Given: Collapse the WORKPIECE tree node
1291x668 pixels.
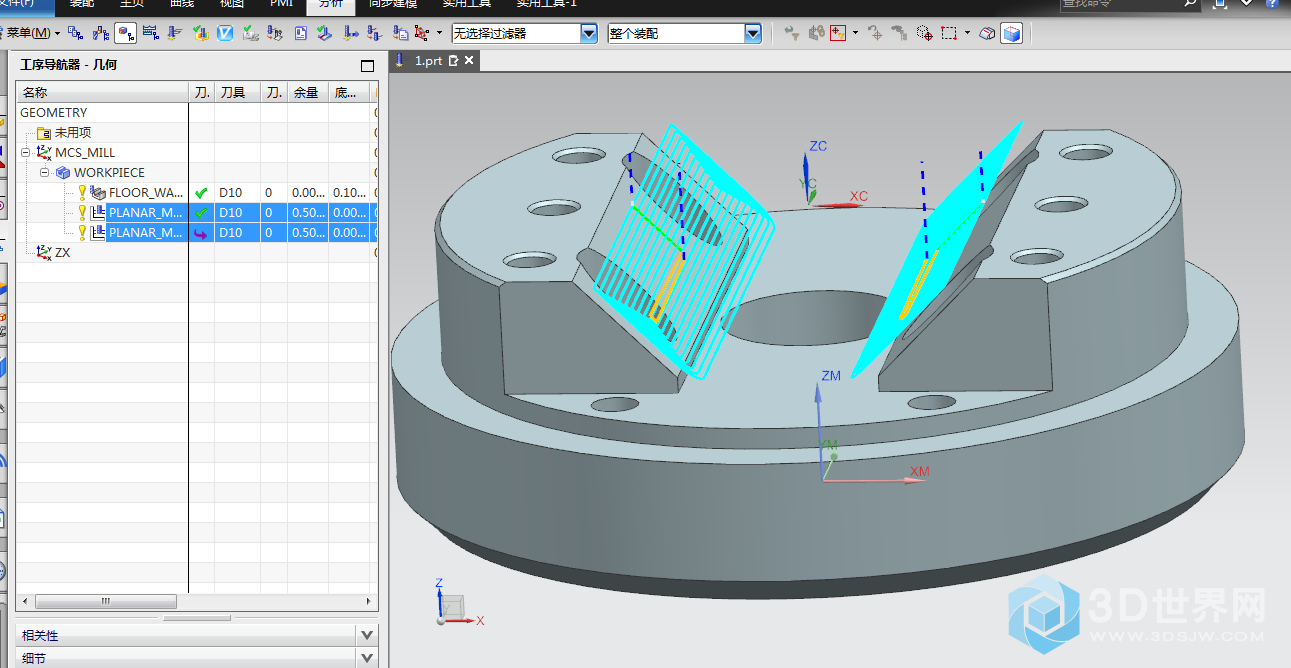Looking at the screenshot, I should tap(45, 173).
